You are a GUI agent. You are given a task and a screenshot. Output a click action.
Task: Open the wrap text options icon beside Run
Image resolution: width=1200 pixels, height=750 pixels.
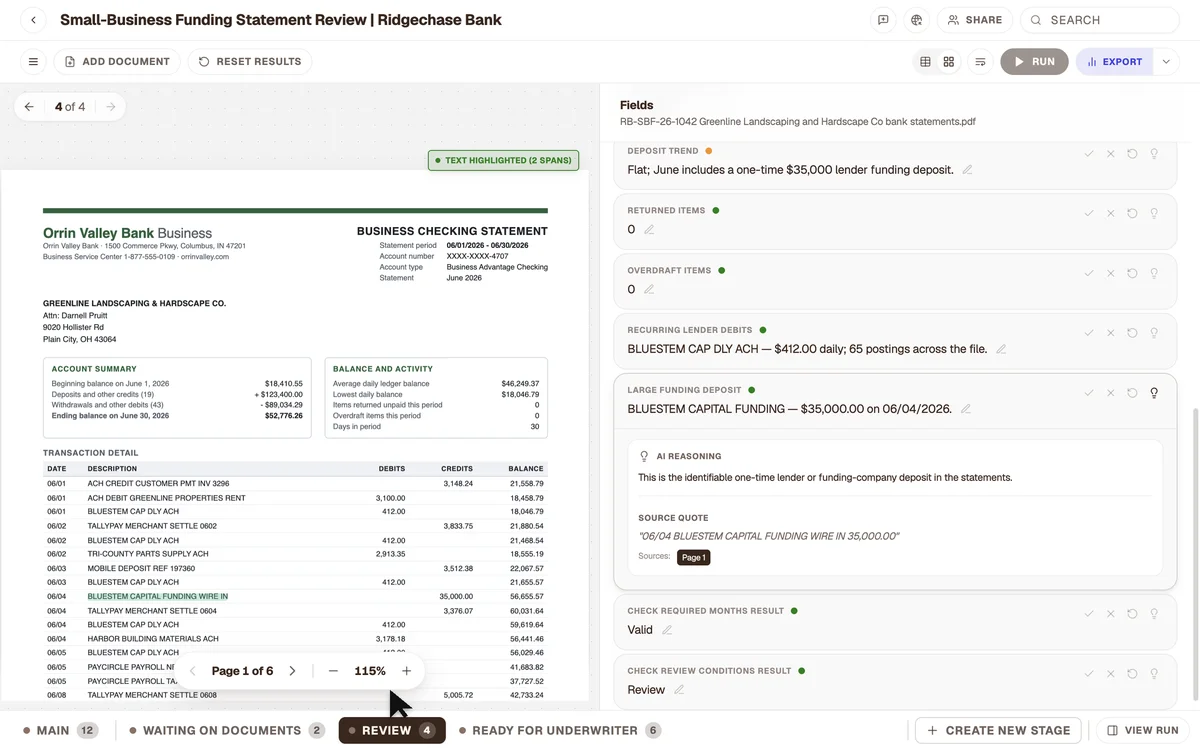tap(980, 62)
